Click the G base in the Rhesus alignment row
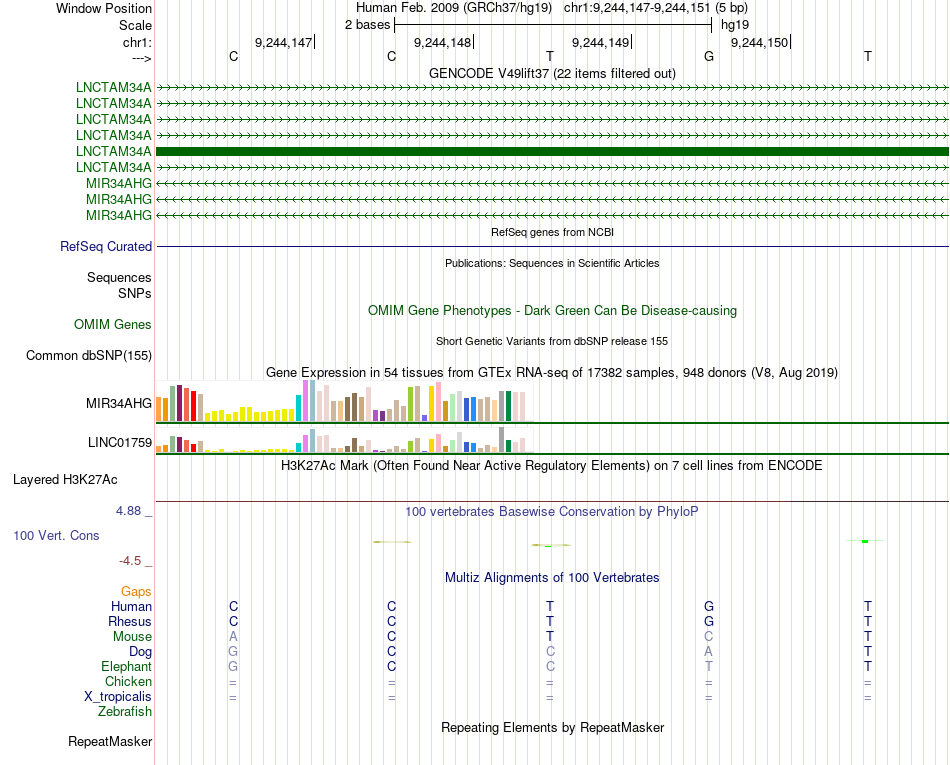Viewport: 950px width, 765px height. coord(709,621)
